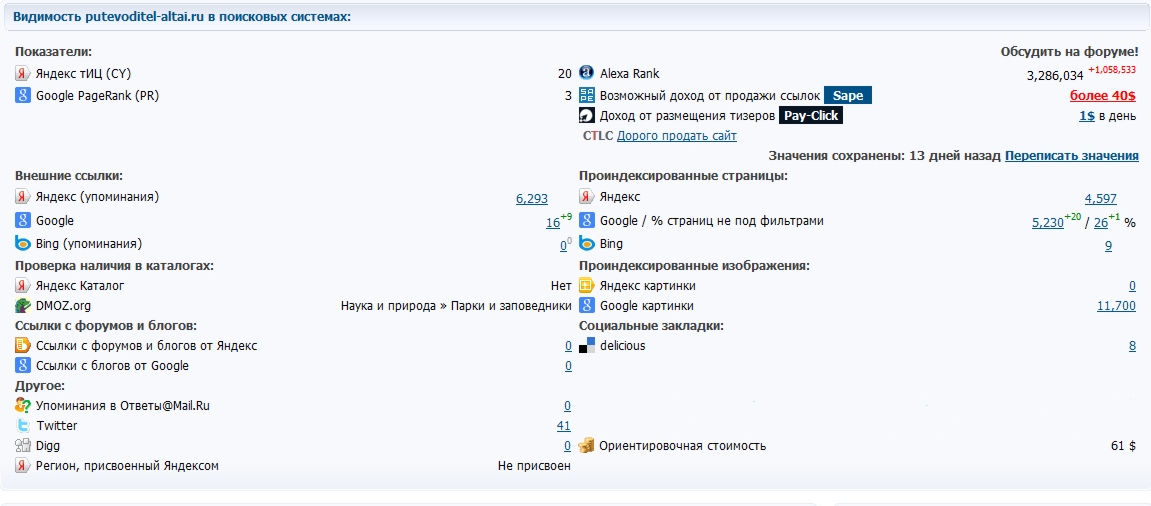Open Yandex mentions count 6,293
This screenshot has width=1151, height=506.
(531, 199)
